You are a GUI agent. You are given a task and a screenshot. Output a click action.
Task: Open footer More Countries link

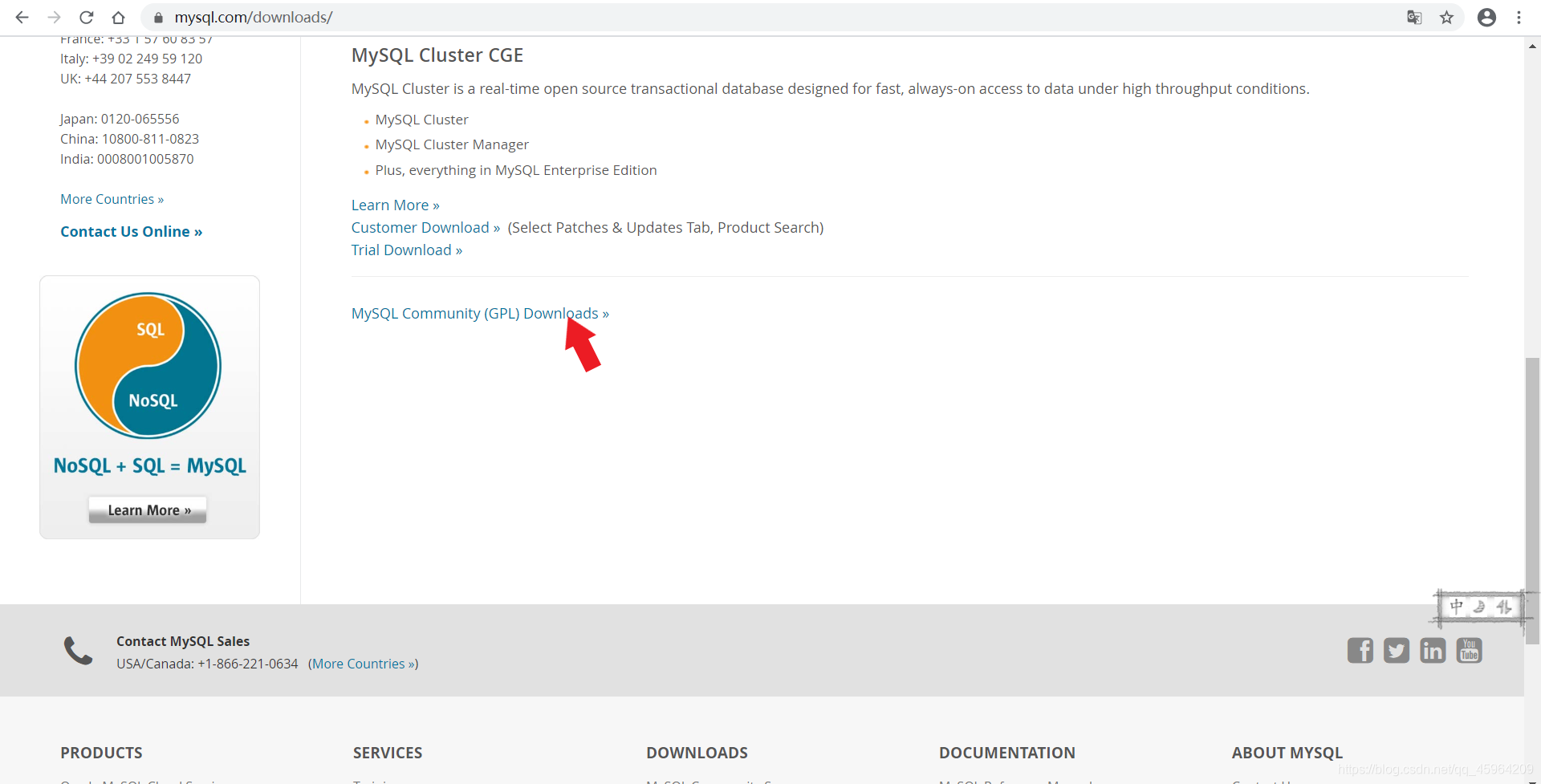tap(364, 664)
